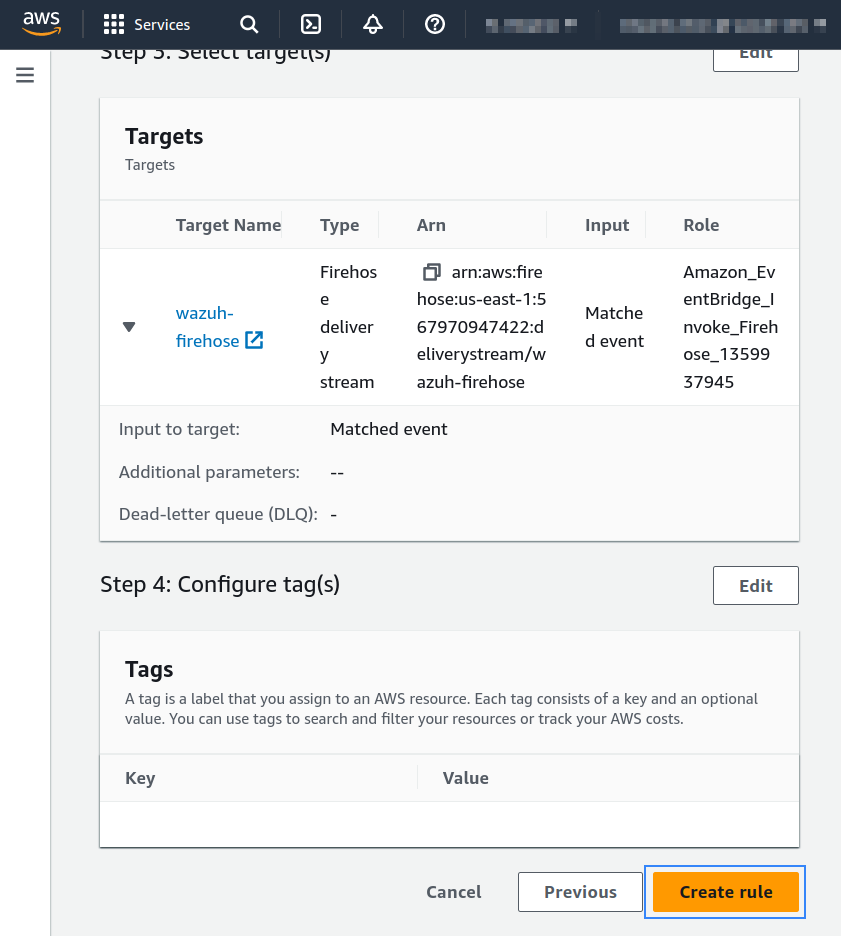Screen dimensions: 841x936
Task: Open the help question mark icon
Action: point(435,24)
